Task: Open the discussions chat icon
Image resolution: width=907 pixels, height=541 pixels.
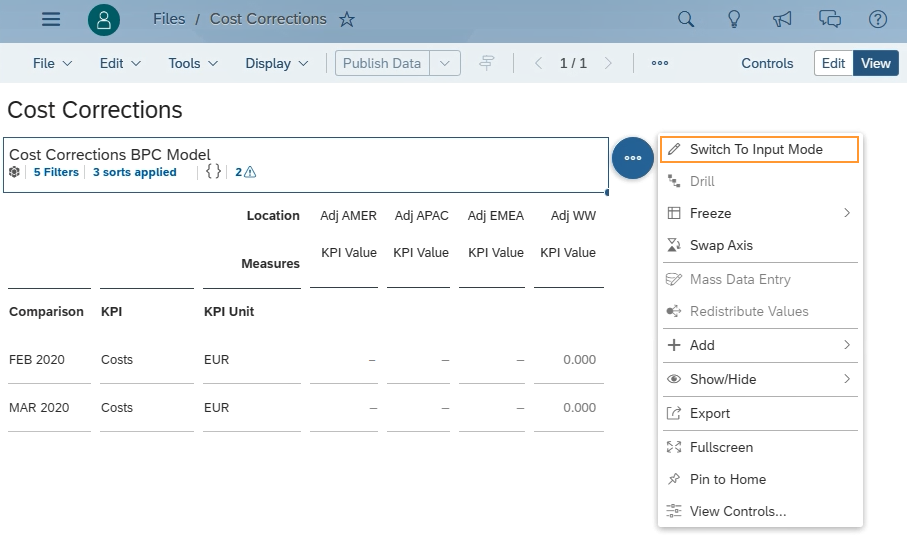Action: point(829,20)
